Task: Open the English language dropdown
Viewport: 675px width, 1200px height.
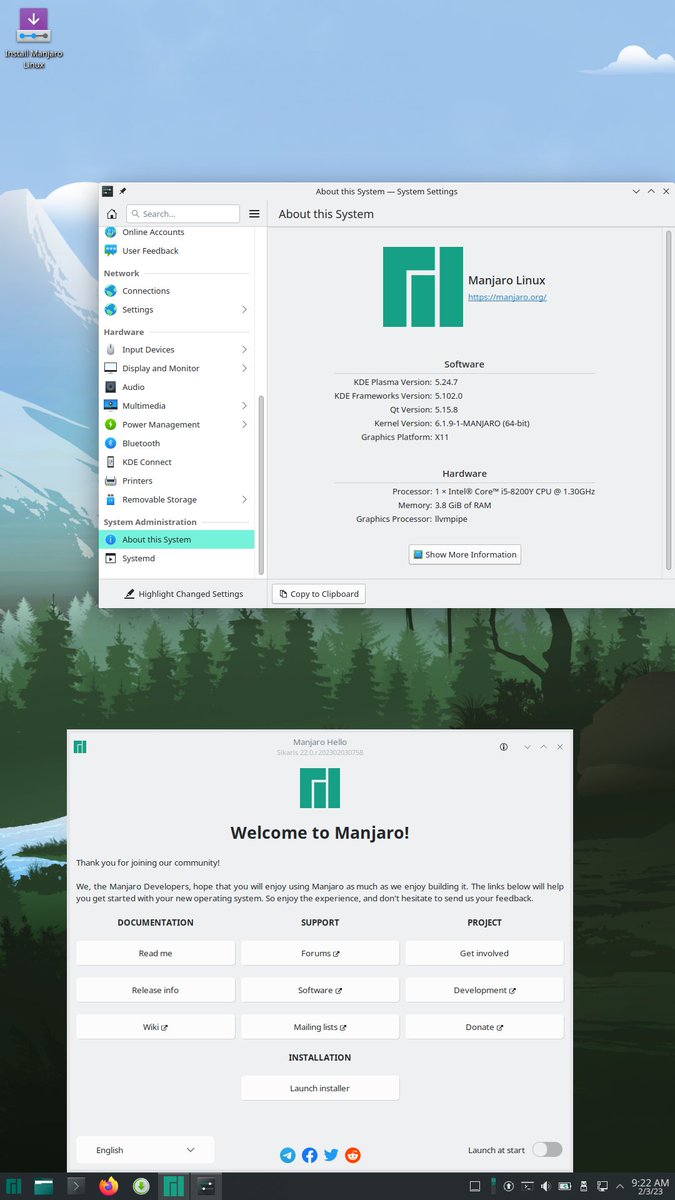Action: pos(145,1150)
